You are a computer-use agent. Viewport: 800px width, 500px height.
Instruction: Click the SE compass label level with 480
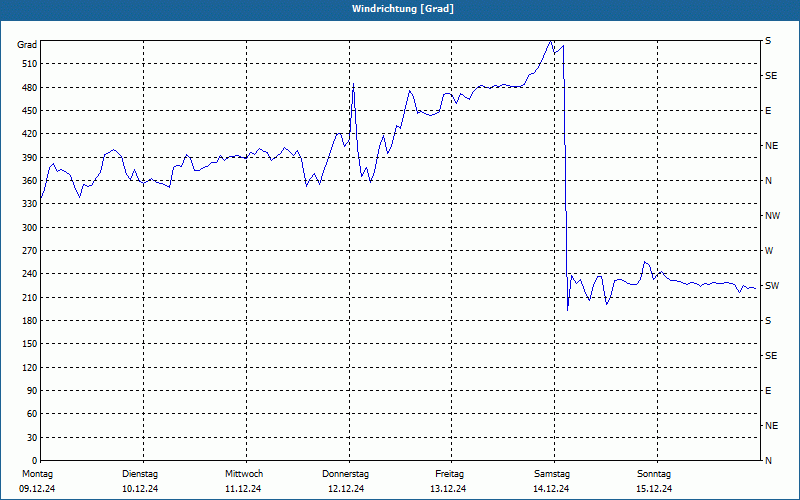[x=771, y=76]
